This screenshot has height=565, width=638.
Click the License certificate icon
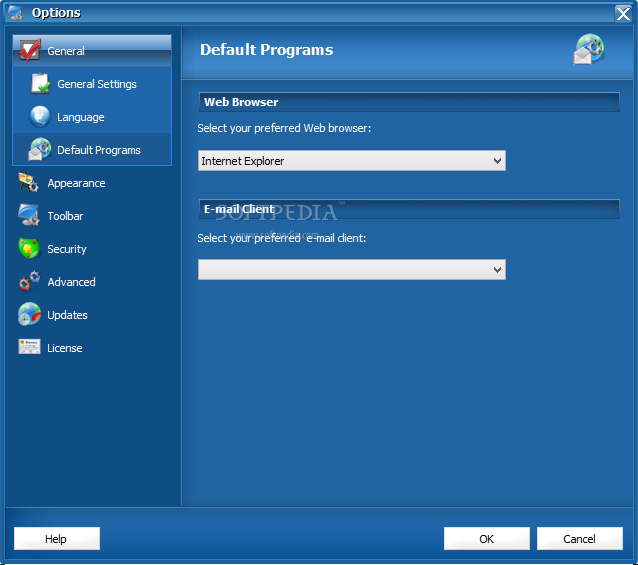(29, 347)
